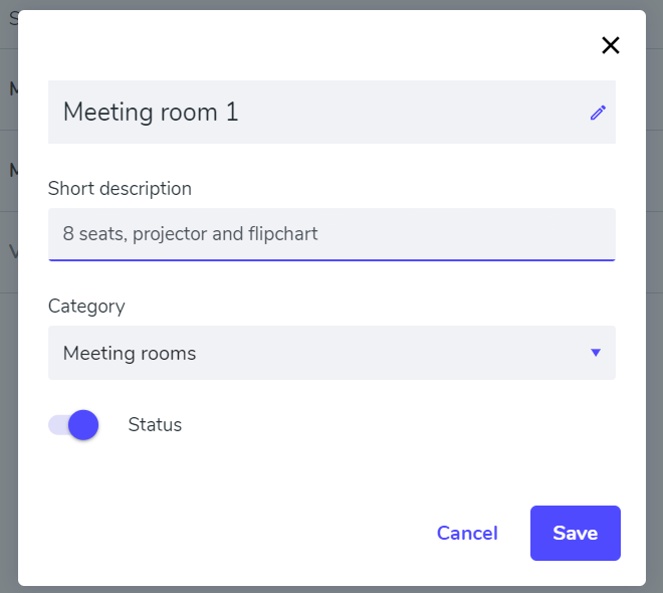Click the pencil edit icon beside the name
663x593 pixels.
click(598, 112)
